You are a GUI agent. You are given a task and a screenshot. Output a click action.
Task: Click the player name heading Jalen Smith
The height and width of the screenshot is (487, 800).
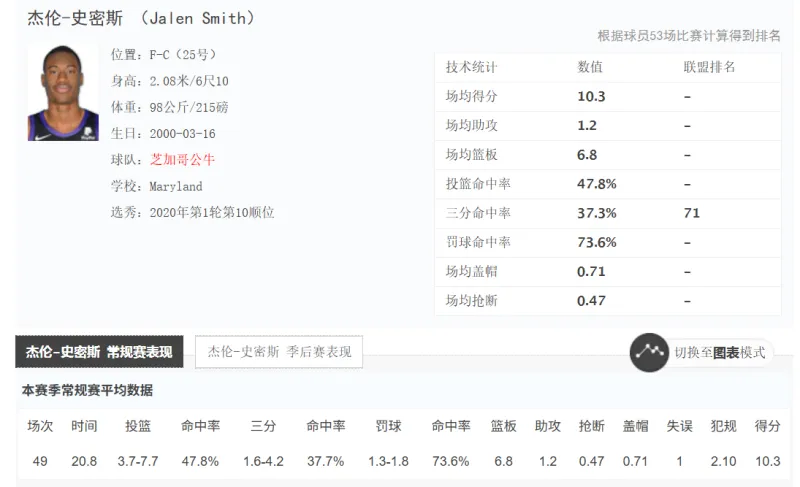(141, 18)
